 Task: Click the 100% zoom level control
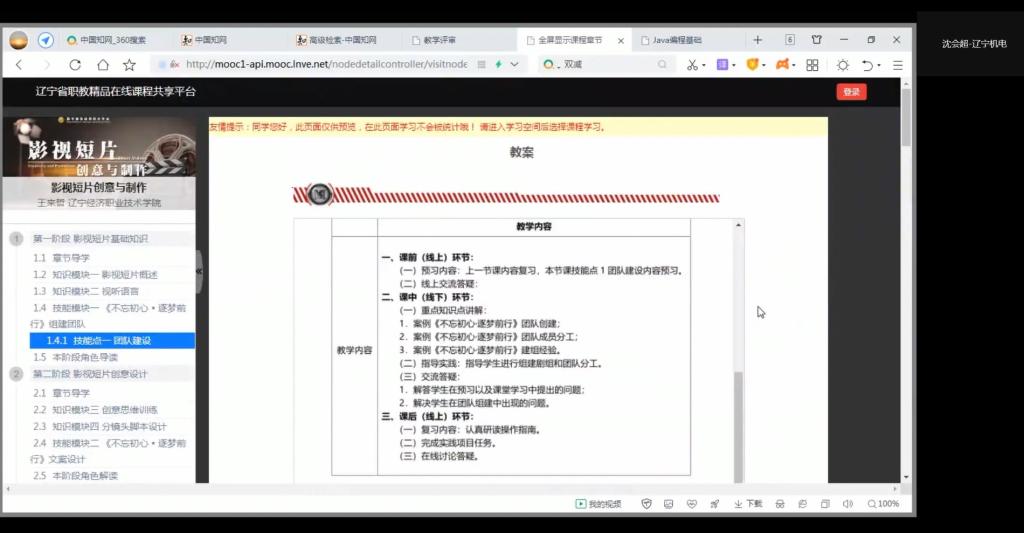pos(883,504)
